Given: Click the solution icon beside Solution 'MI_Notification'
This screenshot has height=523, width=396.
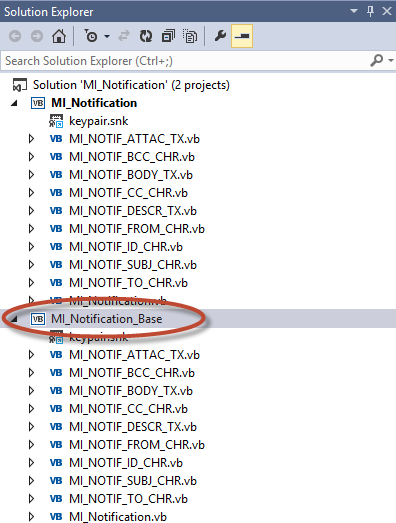Looking at the screenshot, I should [20, 85].
